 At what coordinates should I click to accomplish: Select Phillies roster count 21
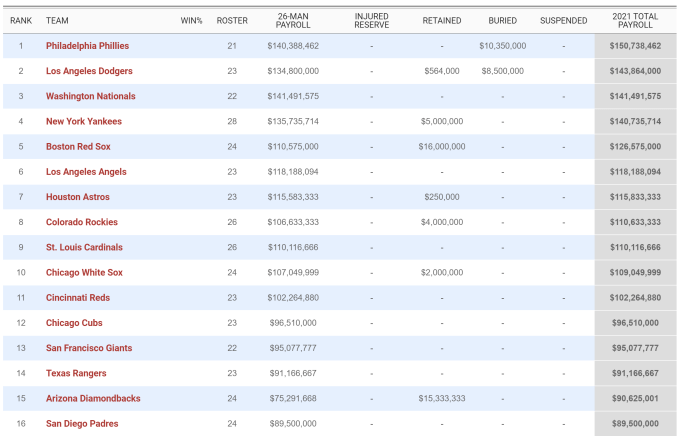click(232, 46)
